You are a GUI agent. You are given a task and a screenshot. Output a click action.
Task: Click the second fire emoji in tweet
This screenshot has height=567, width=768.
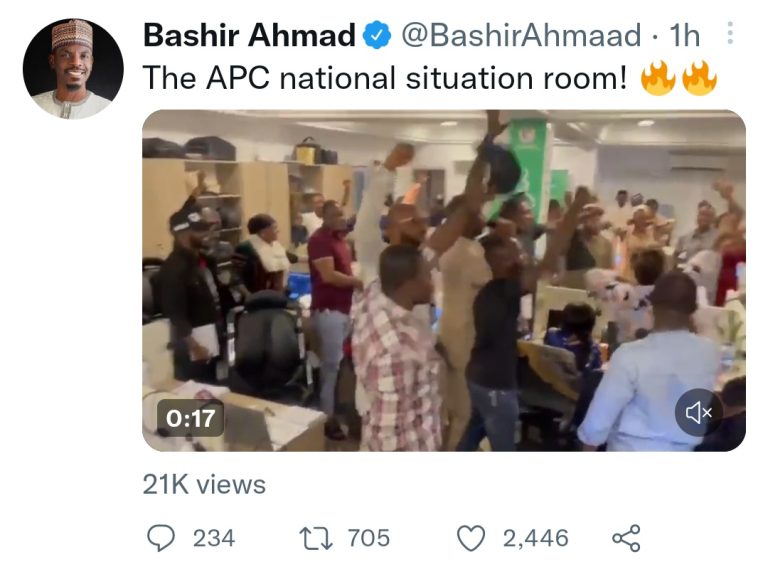click(x=699, y=78)
